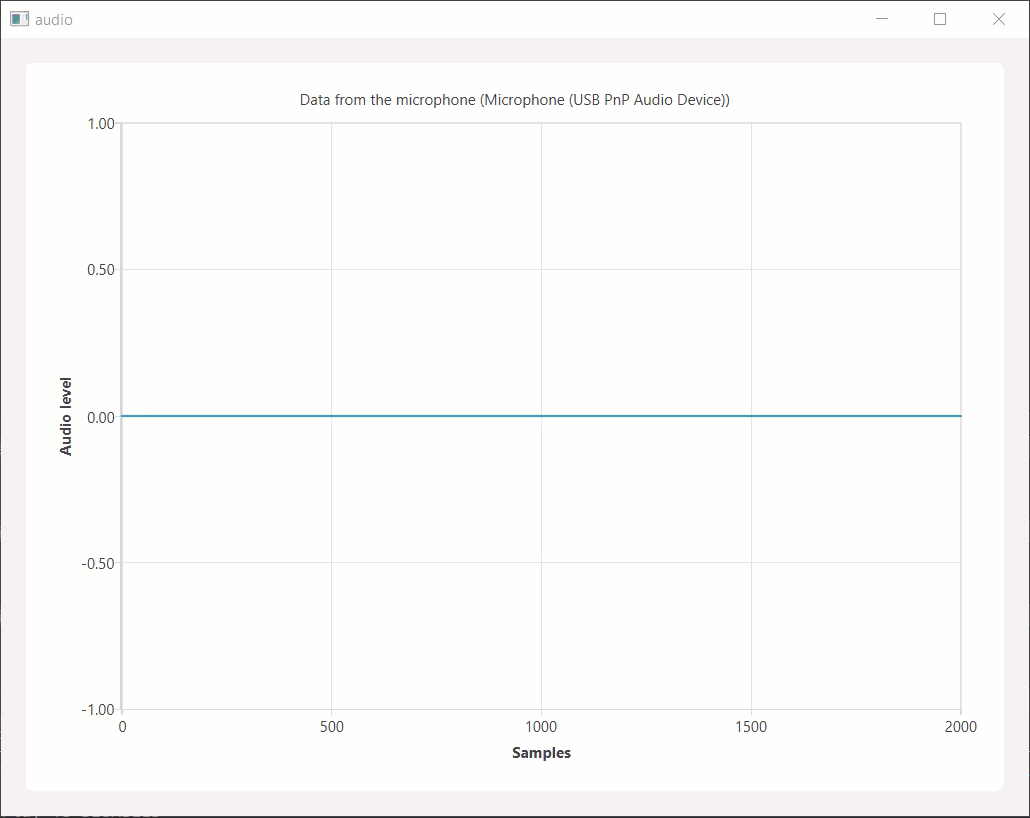Viewport: 1030px width, 818px height.
Task: Minimize the audio window
Action: 880,19
